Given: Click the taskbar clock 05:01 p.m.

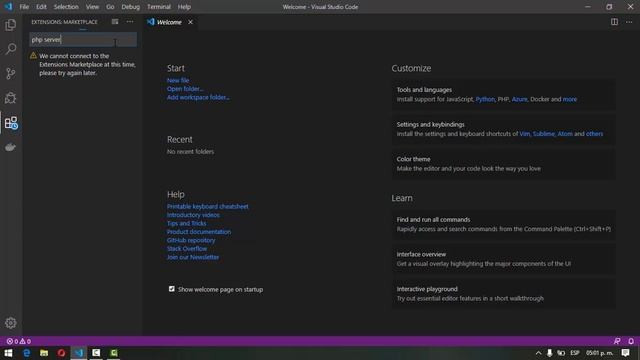Looking at the screenshot, I should click(599, 353).
